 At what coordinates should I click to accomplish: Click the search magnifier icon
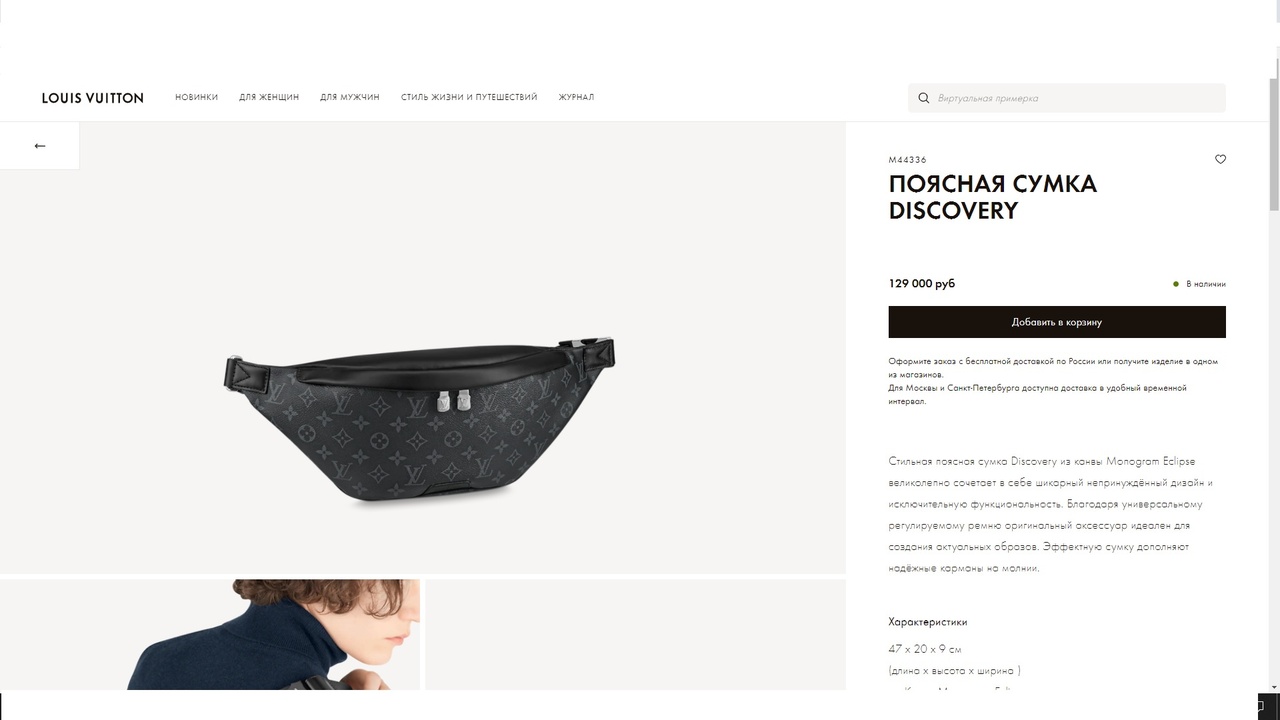pyautogui.click(x=924, y=98)
